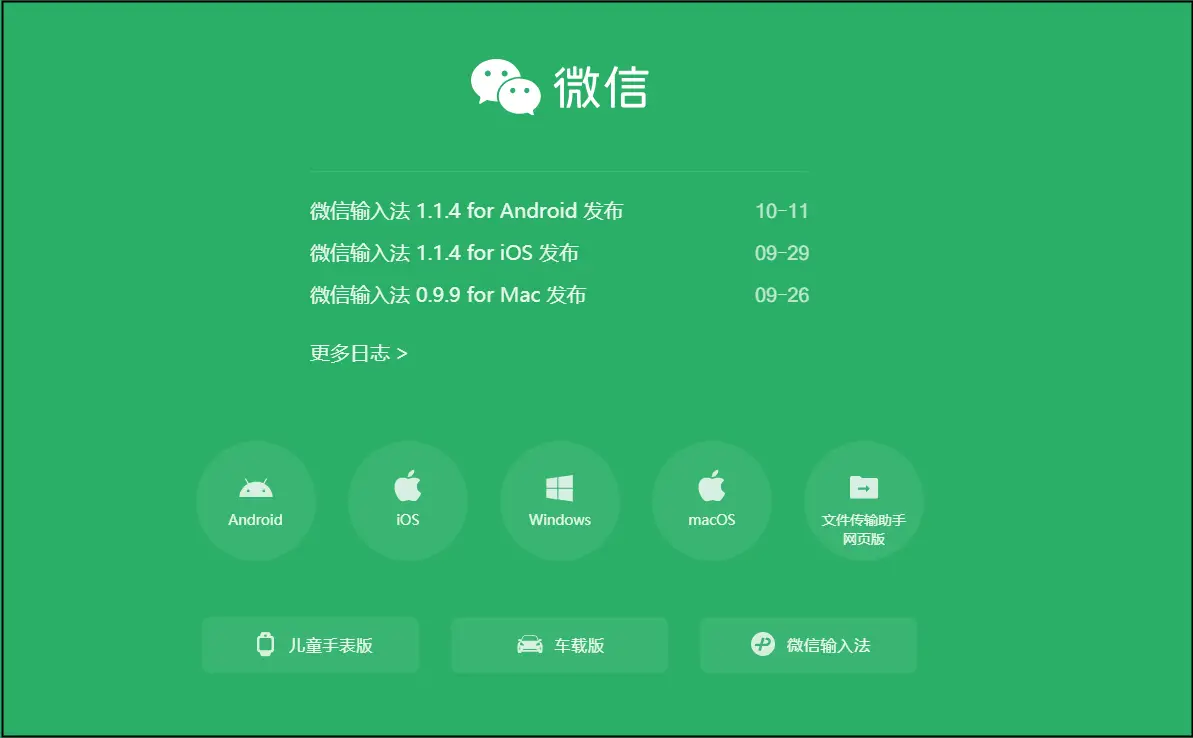This screenshot has width=1193, height=738.
Task: Click the 10-11 release date text
Action: pos(782,211)
